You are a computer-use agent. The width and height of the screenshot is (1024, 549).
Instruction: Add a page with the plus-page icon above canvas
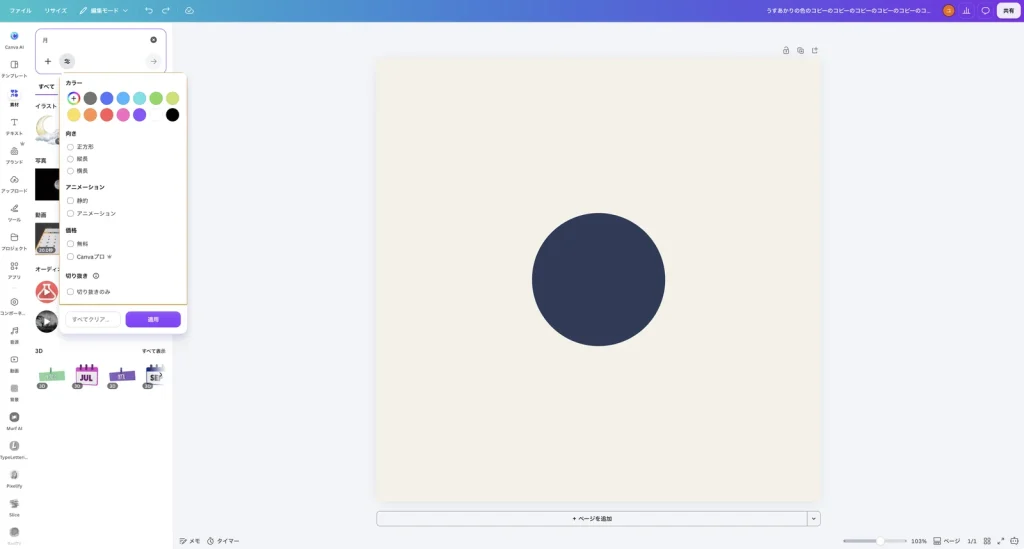click(814, 50)
